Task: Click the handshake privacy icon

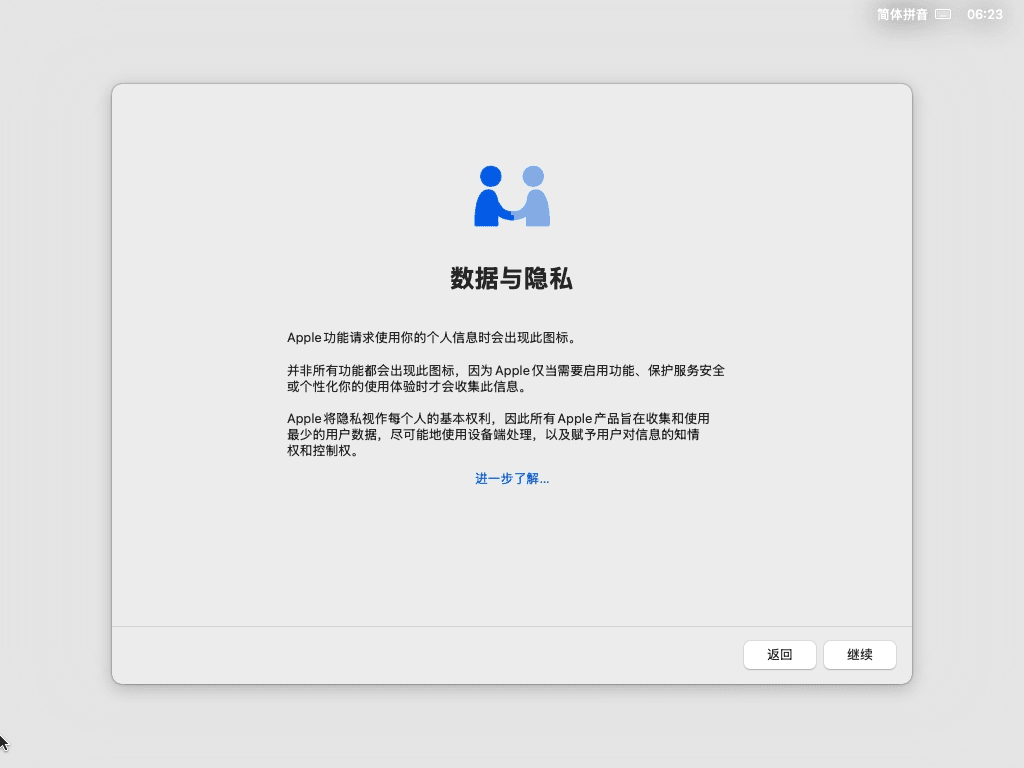Action: [512, 196]
